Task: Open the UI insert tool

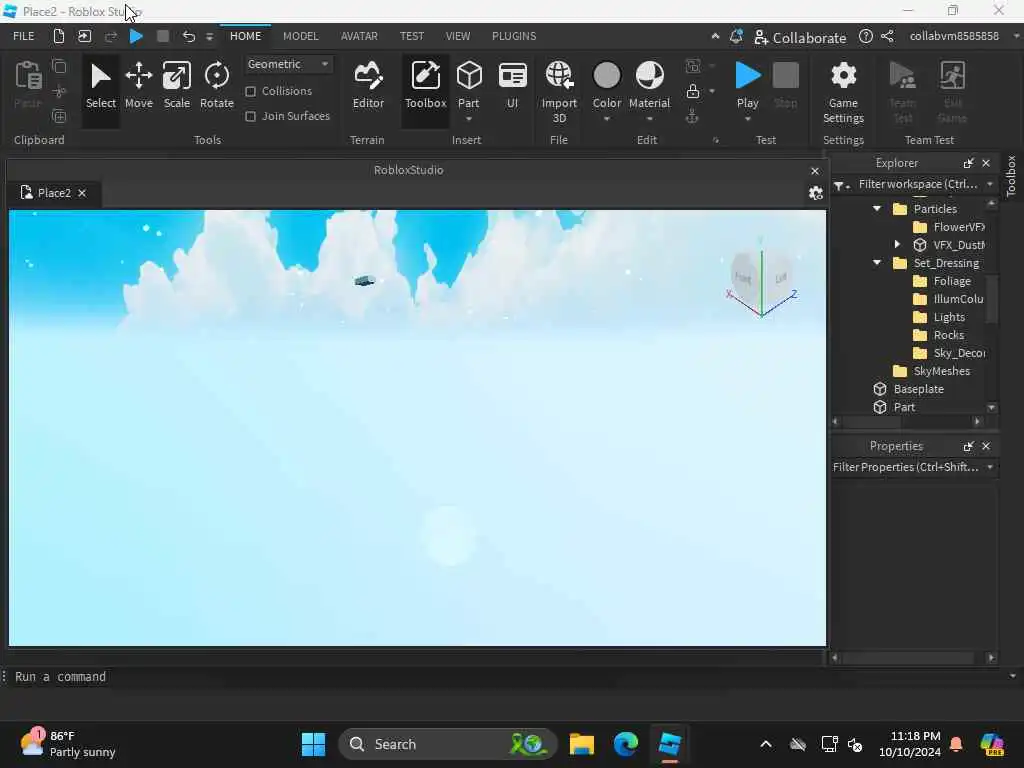Action: pos(512,86)
